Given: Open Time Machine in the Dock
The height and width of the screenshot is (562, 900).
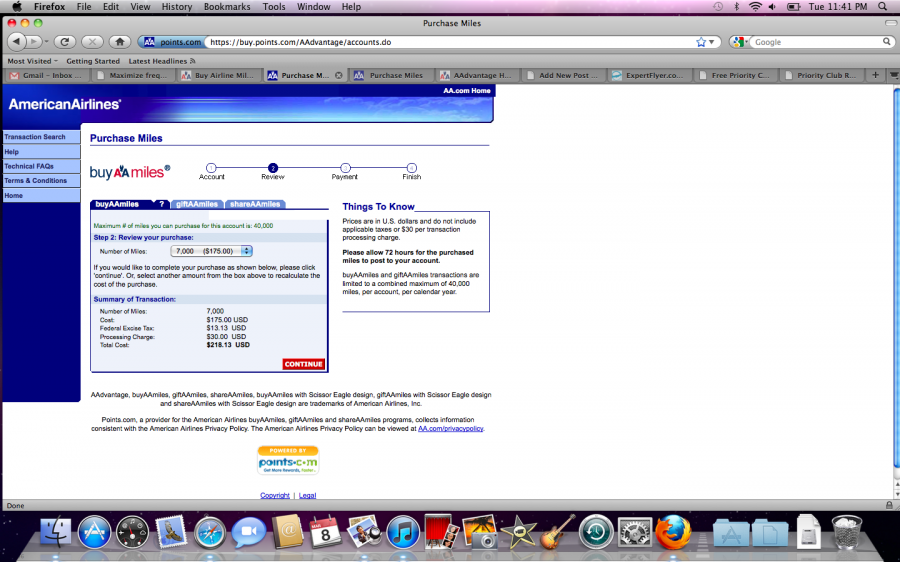Looking at the screenshot, I should (x=596, y=532).
